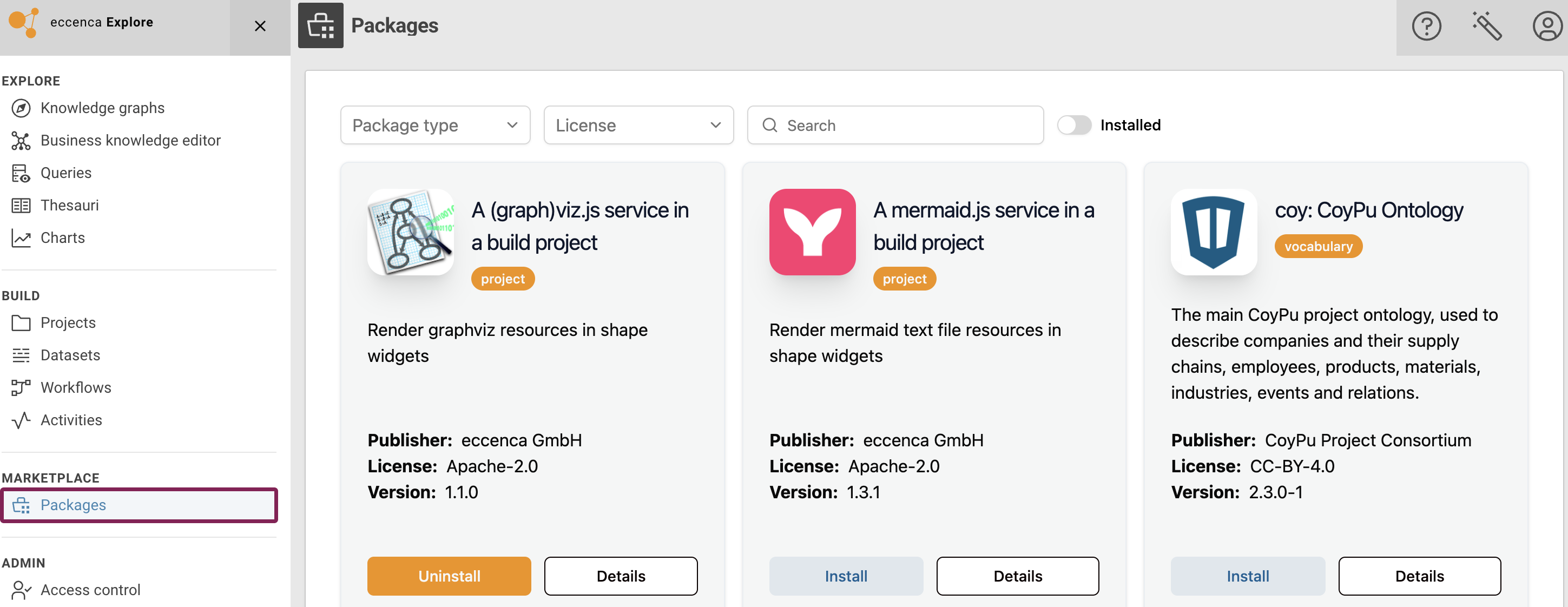Click the title 'A mermaid.js service in a build project'
The width and height of the screenshot is (1568, 607).
984,227
